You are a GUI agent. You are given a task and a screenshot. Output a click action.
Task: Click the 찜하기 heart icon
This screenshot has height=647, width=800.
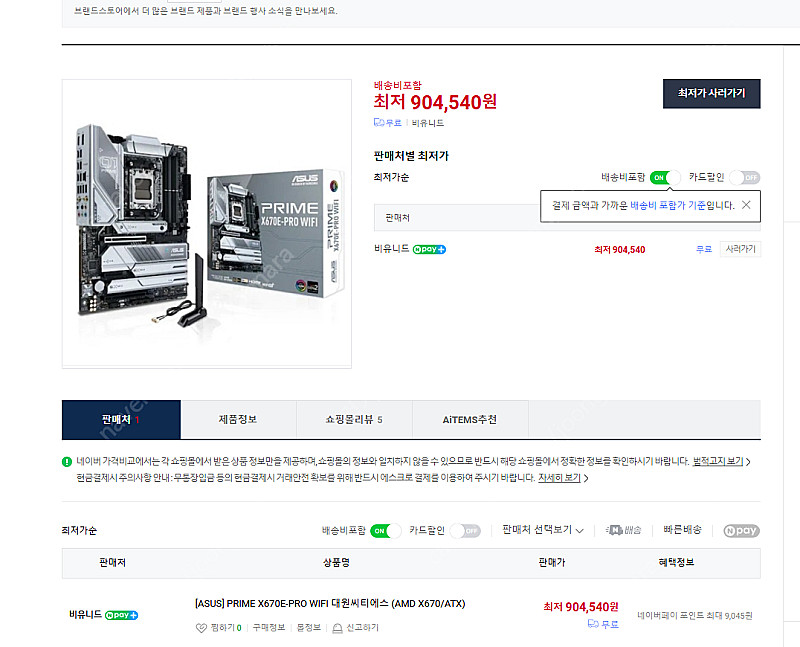coord(201,628)
